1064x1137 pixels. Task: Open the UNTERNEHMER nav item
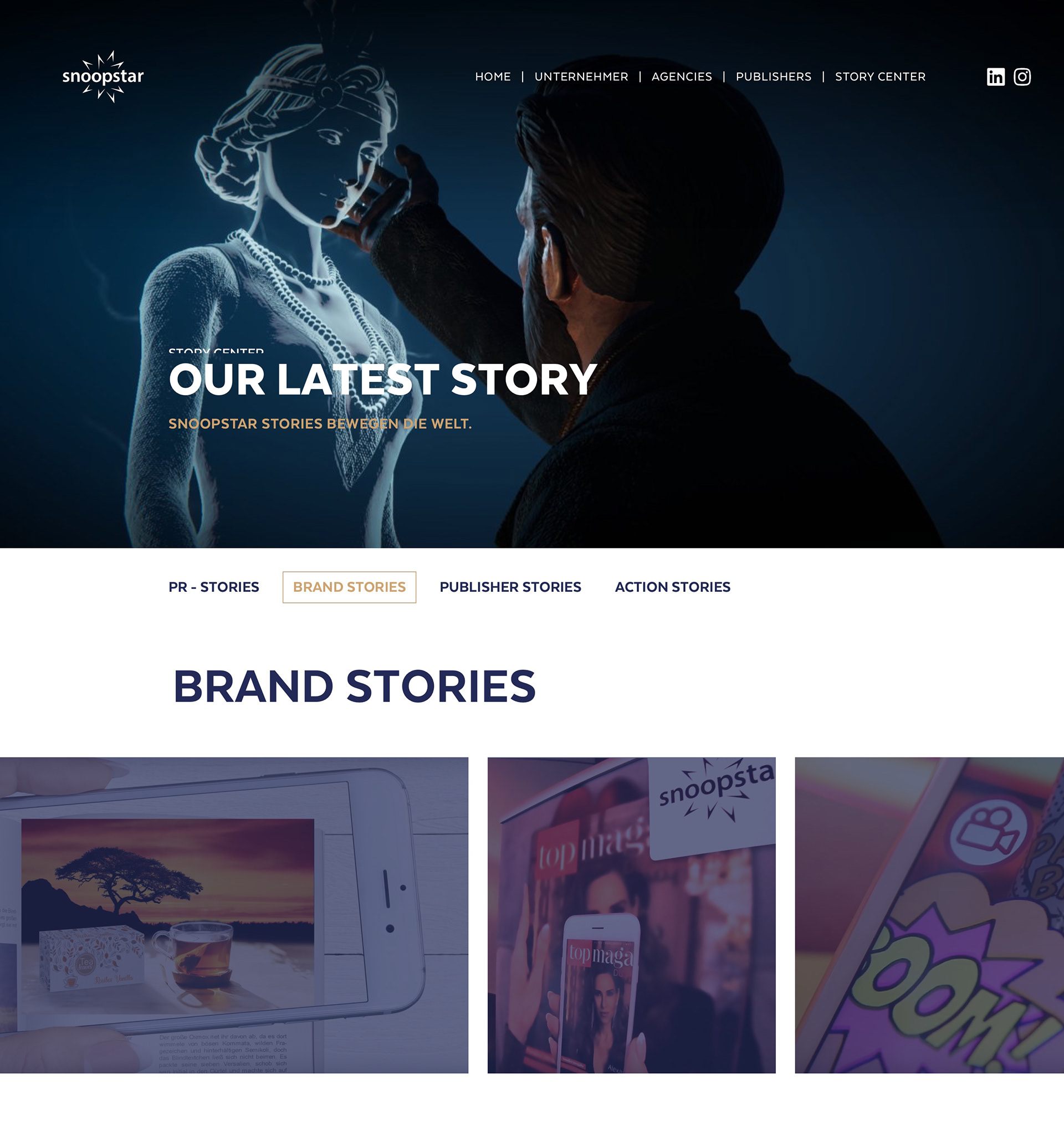pos(581,76)
